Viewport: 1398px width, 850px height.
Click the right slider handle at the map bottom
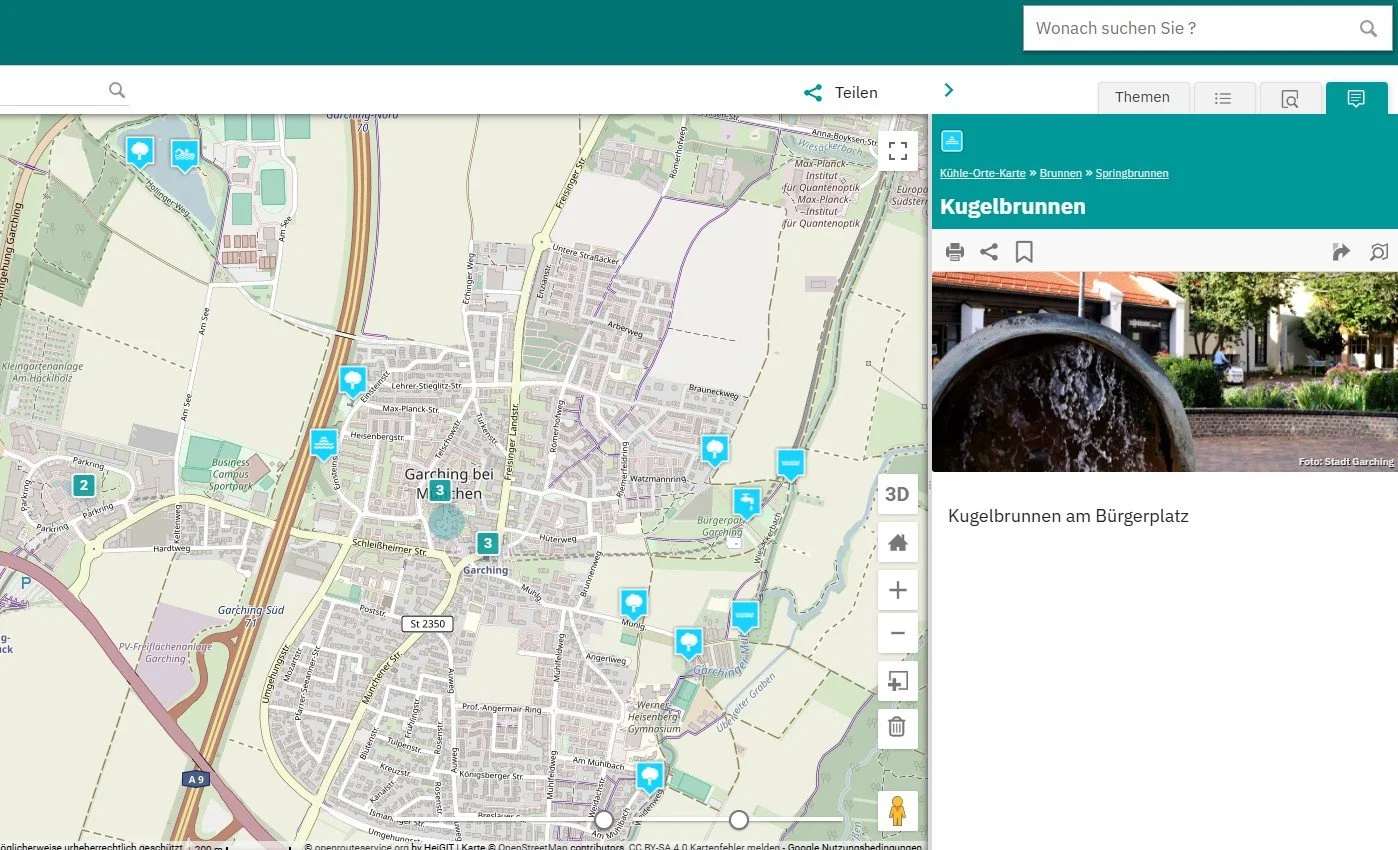pyautogui.click(x=739, y=820)
